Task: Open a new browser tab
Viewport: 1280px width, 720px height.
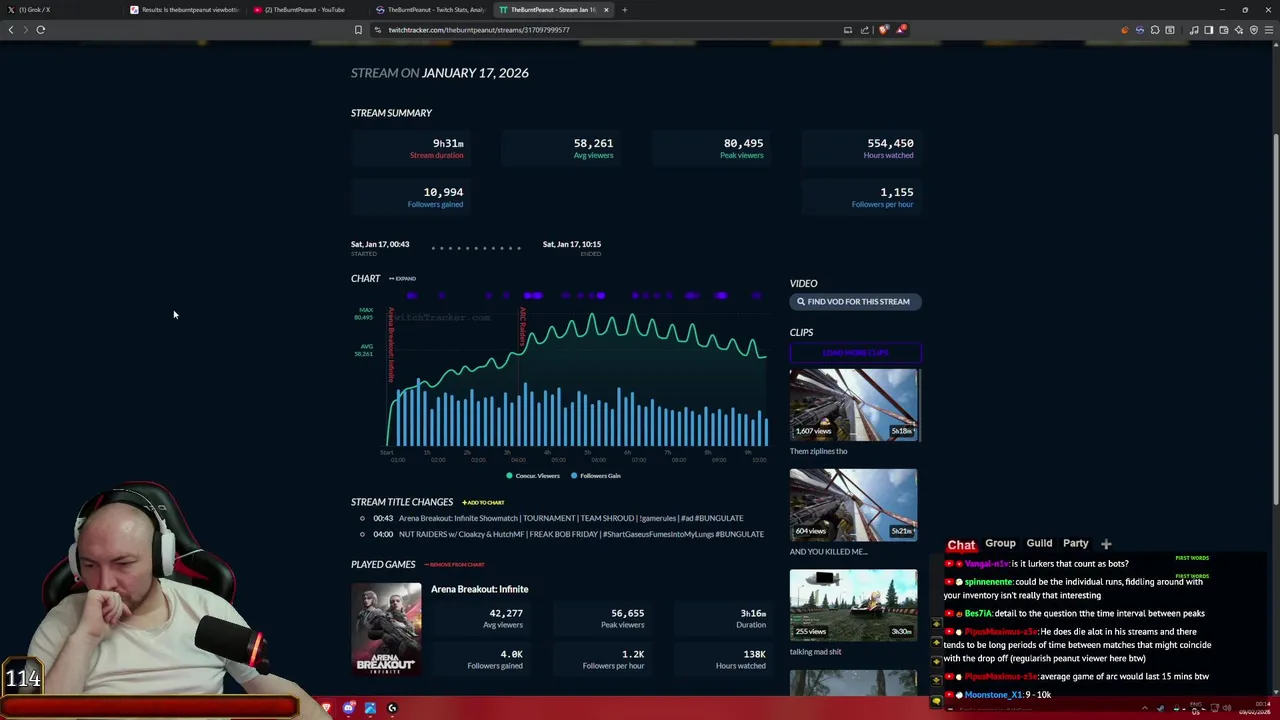Action: pyautogui.click(x=624, y=10)
